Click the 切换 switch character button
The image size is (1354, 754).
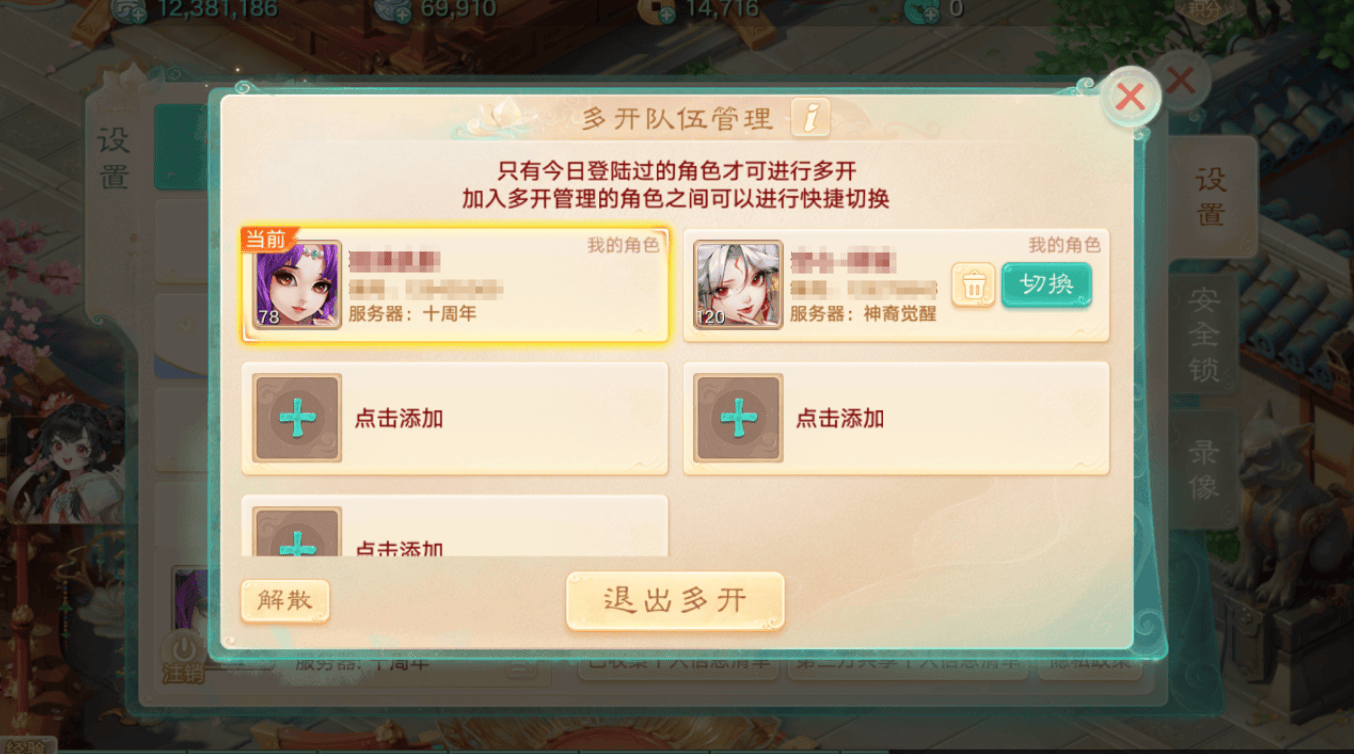tap(1046, 285)
